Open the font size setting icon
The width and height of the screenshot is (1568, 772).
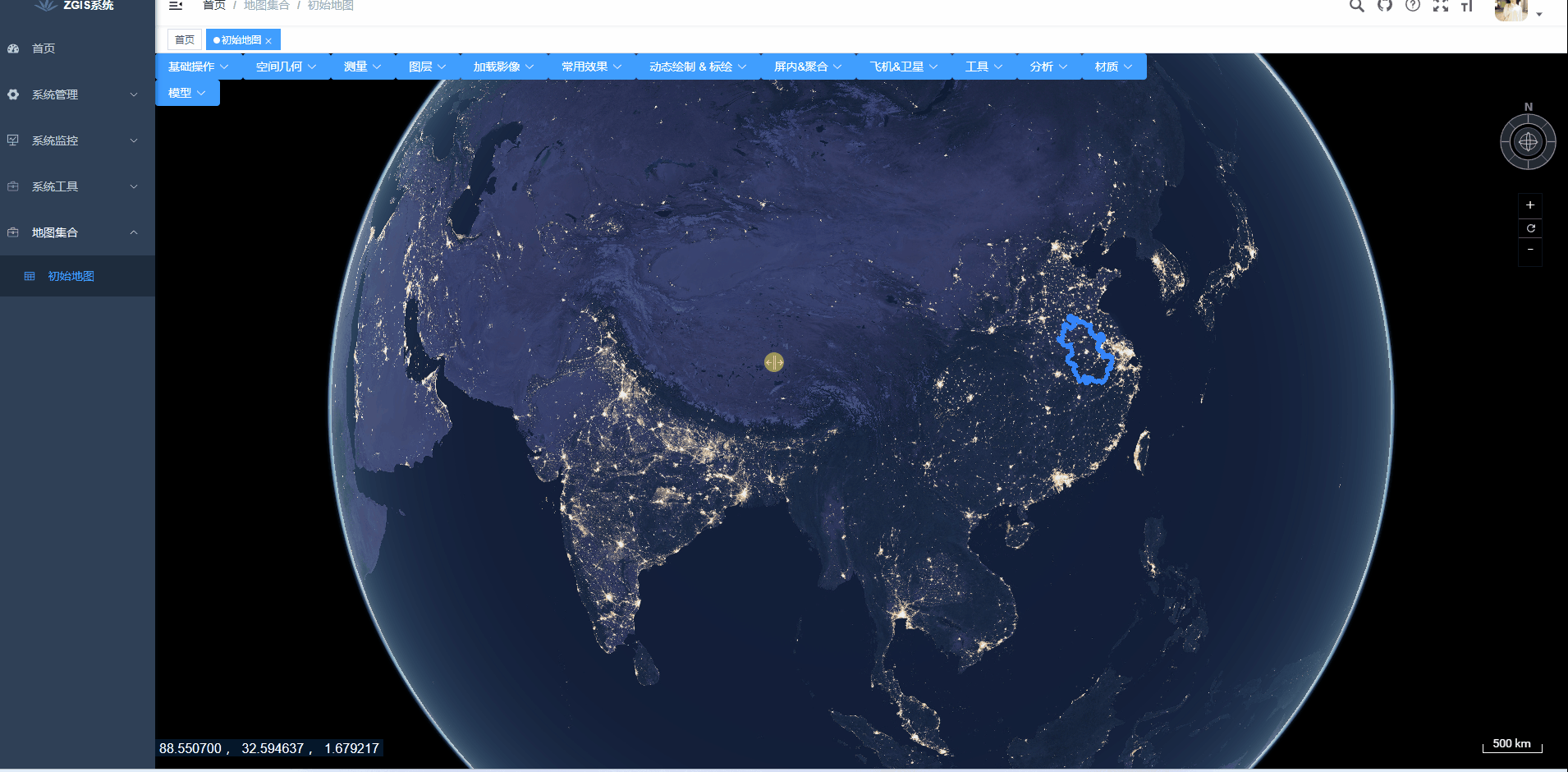(1467, 5)
